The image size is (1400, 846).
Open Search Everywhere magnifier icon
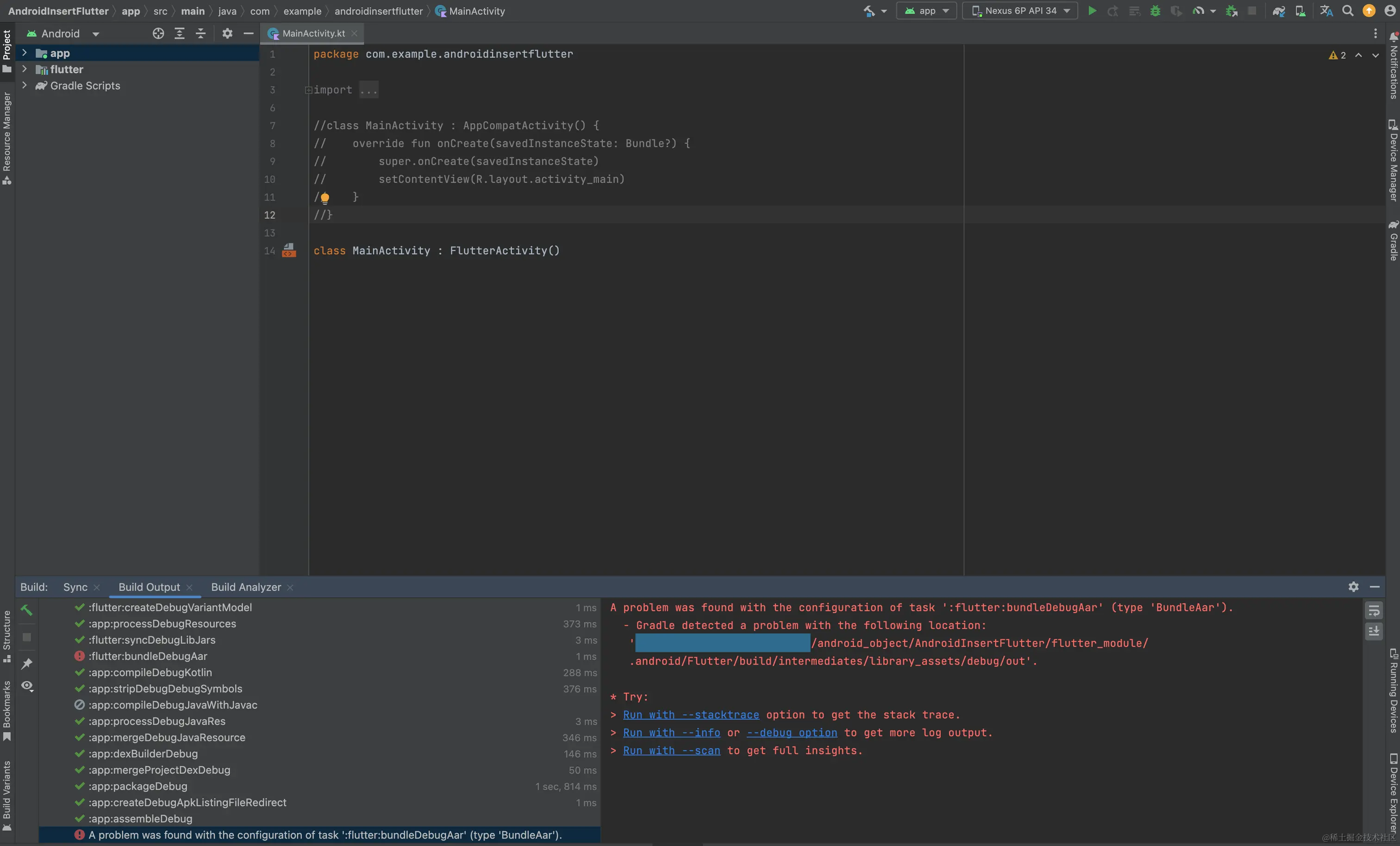1347,11
